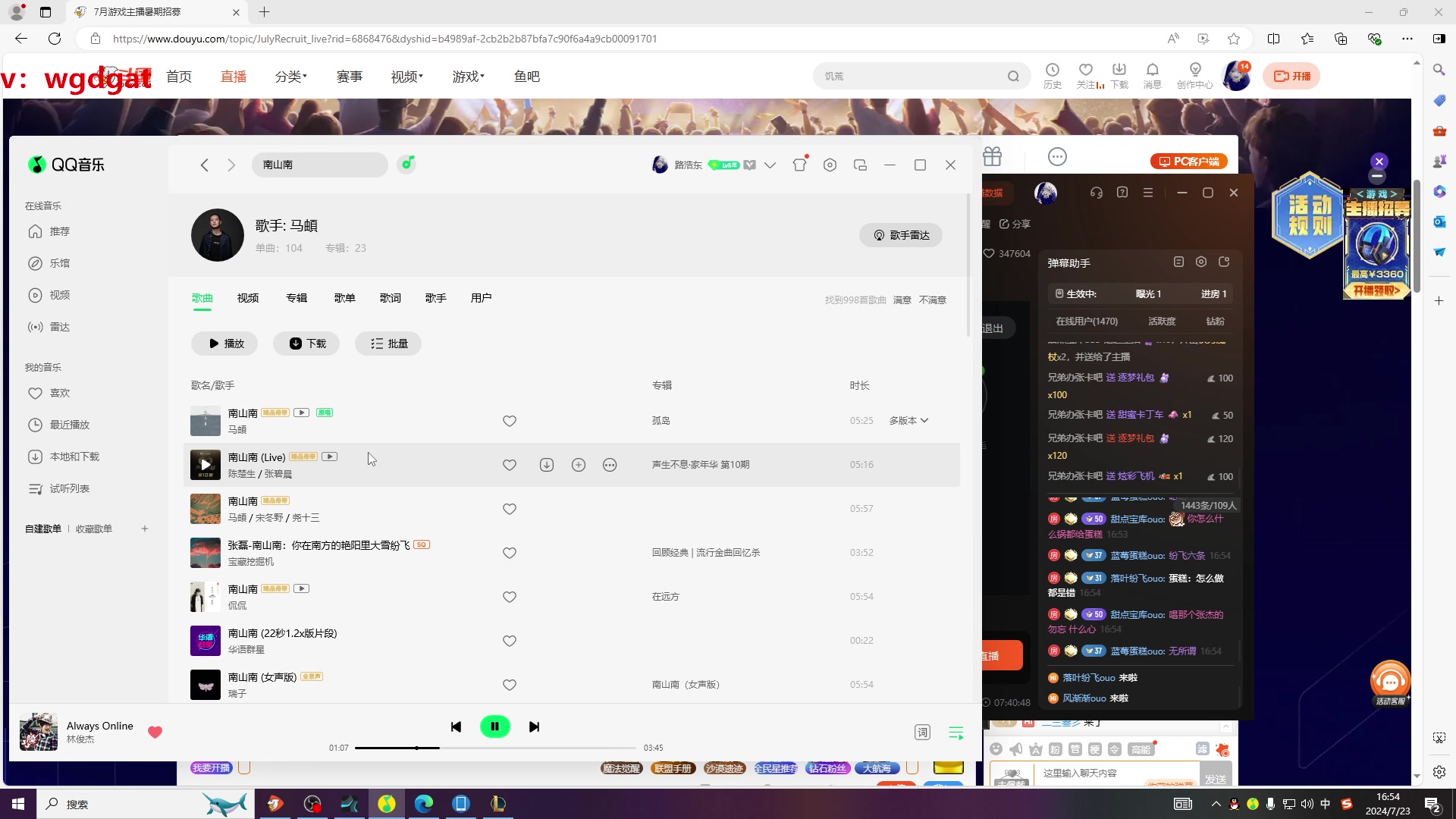The image size is (1456, 819).
Task: Toggle like for 南山南 (女声版)
Action: click(510, 685)
